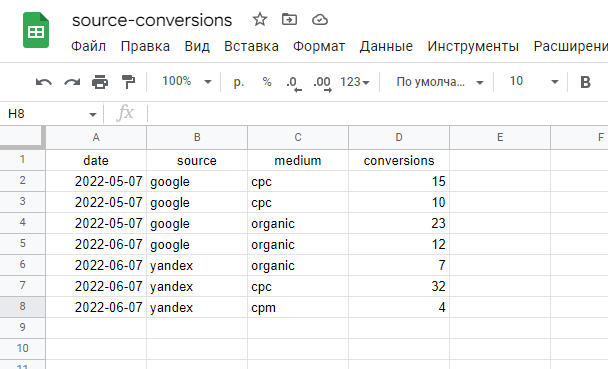Open the Инструменты menu
Screen dimensions: 608x369
tap(473, 46)
